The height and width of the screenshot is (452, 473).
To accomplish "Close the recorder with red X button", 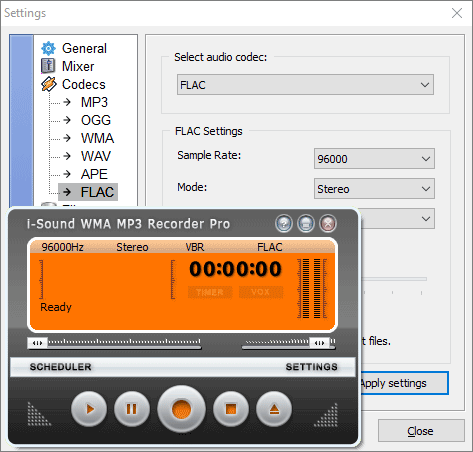I will 328,223.
